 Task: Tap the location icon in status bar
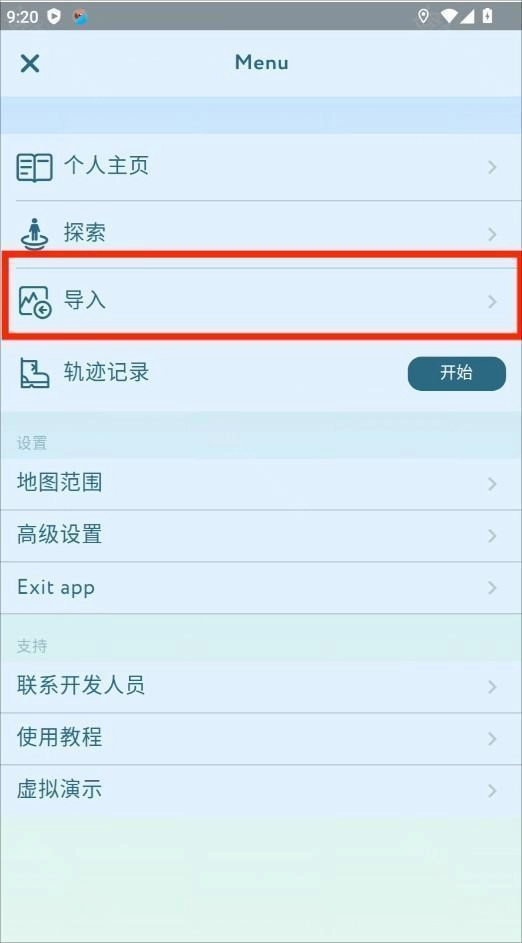(423, 16)
